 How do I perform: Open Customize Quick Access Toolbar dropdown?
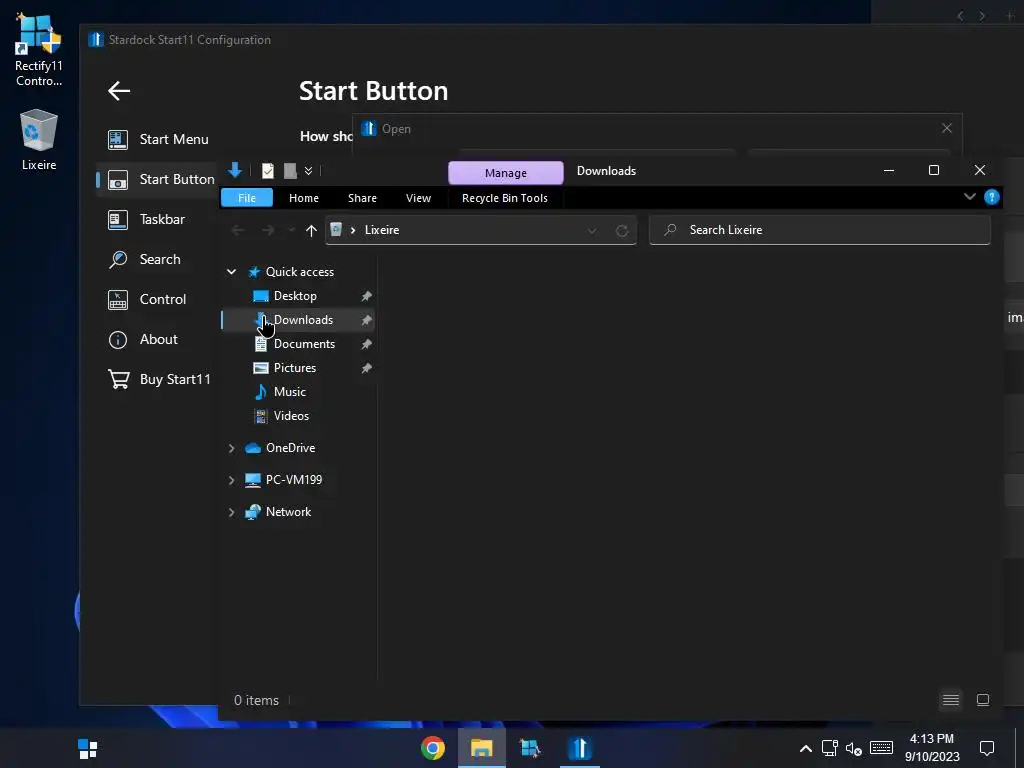pos(308,171)
